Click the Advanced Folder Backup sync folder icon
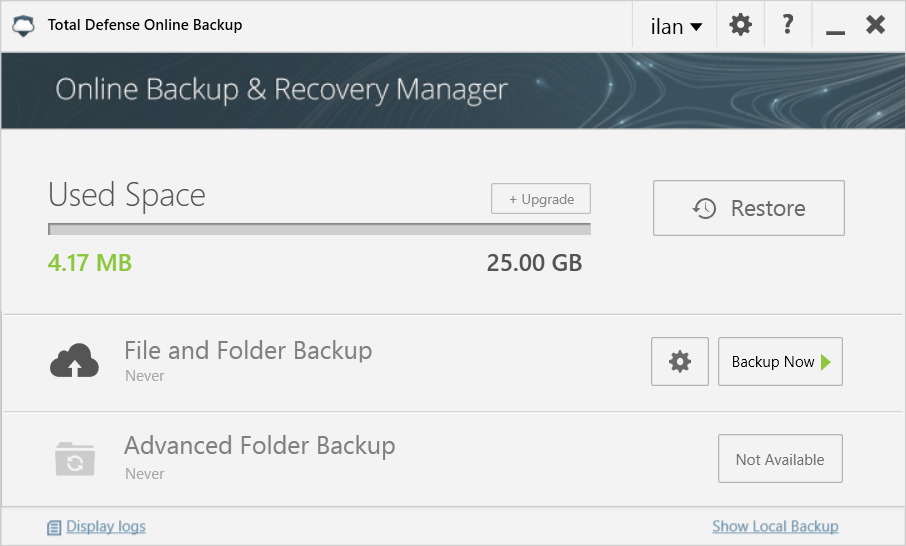Viewport: 906px width, 546px height. 74,458
